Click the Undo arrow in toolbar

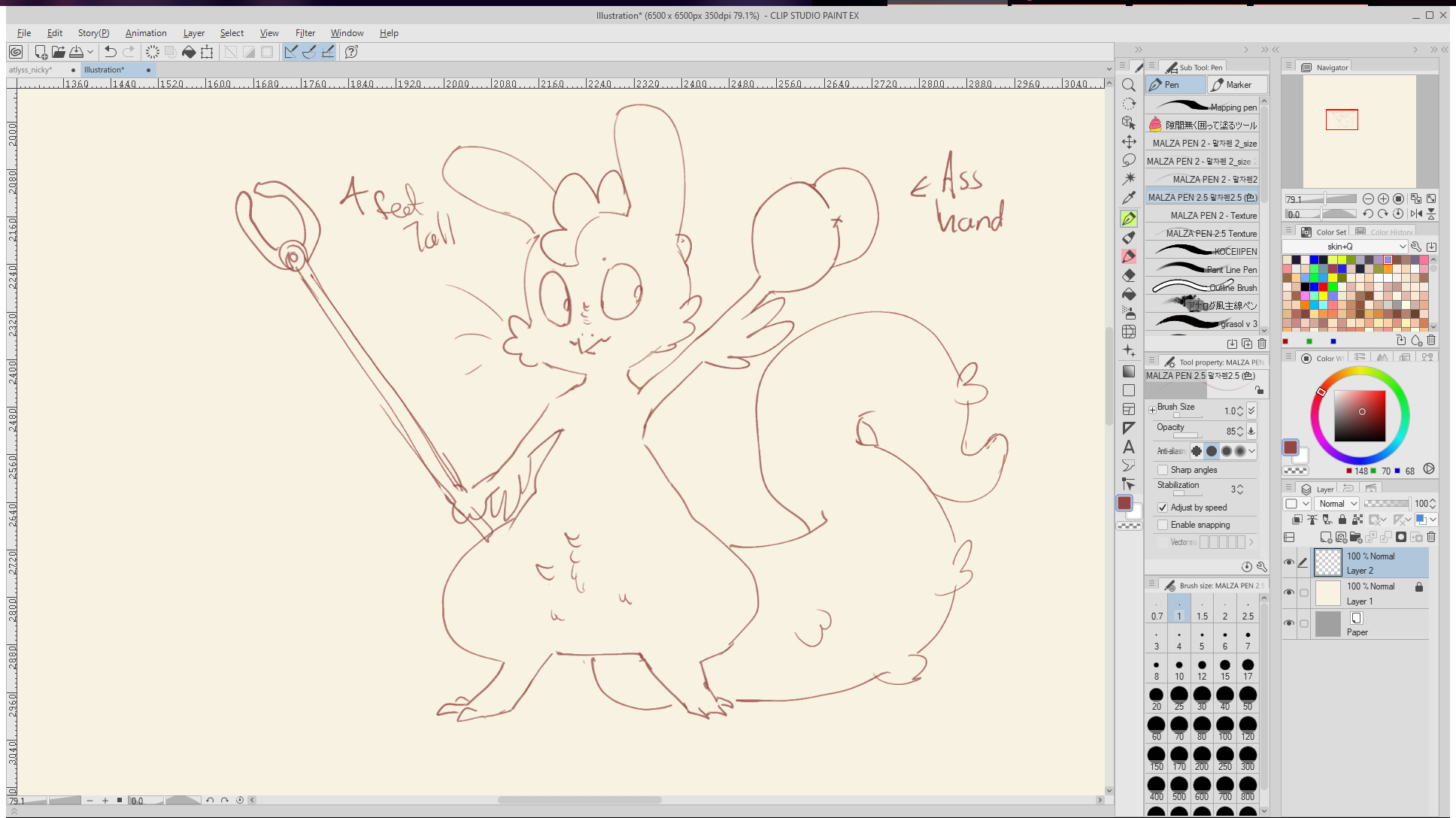(111, 52)
